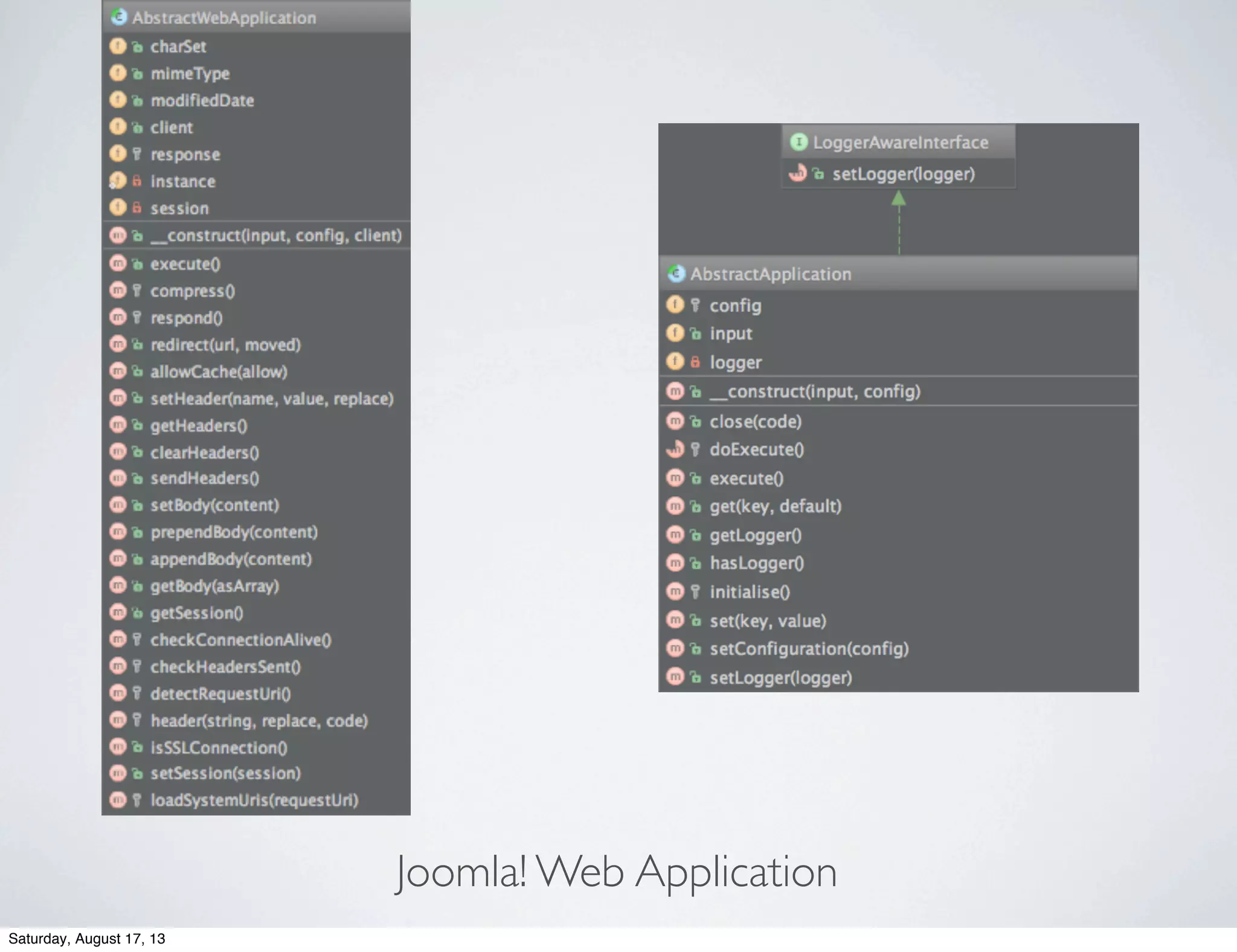Select the execute() method in AbstractWebApplication
Image resolution: width=1237 pixels, height=952 pixels.
click(257, 264)
